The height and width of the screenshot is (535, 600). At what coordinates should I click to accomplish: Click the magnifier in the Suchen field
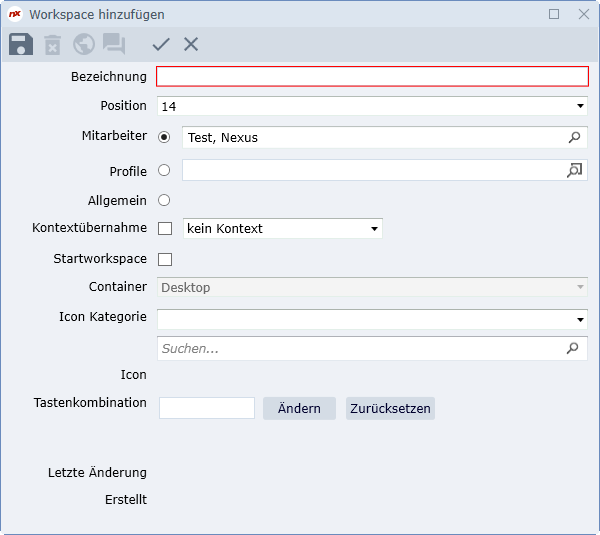click(573, 348)
